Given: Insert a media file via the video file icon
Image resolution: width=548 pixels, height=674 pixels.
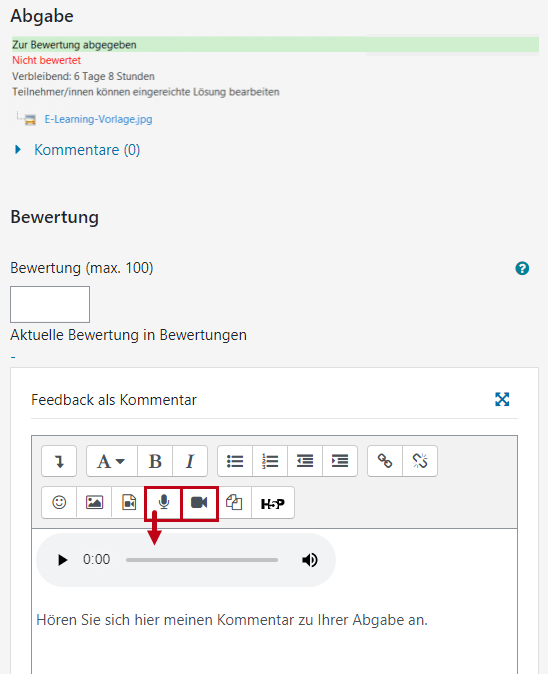Looking at the screenshot, I should click(x=129, y=502).
